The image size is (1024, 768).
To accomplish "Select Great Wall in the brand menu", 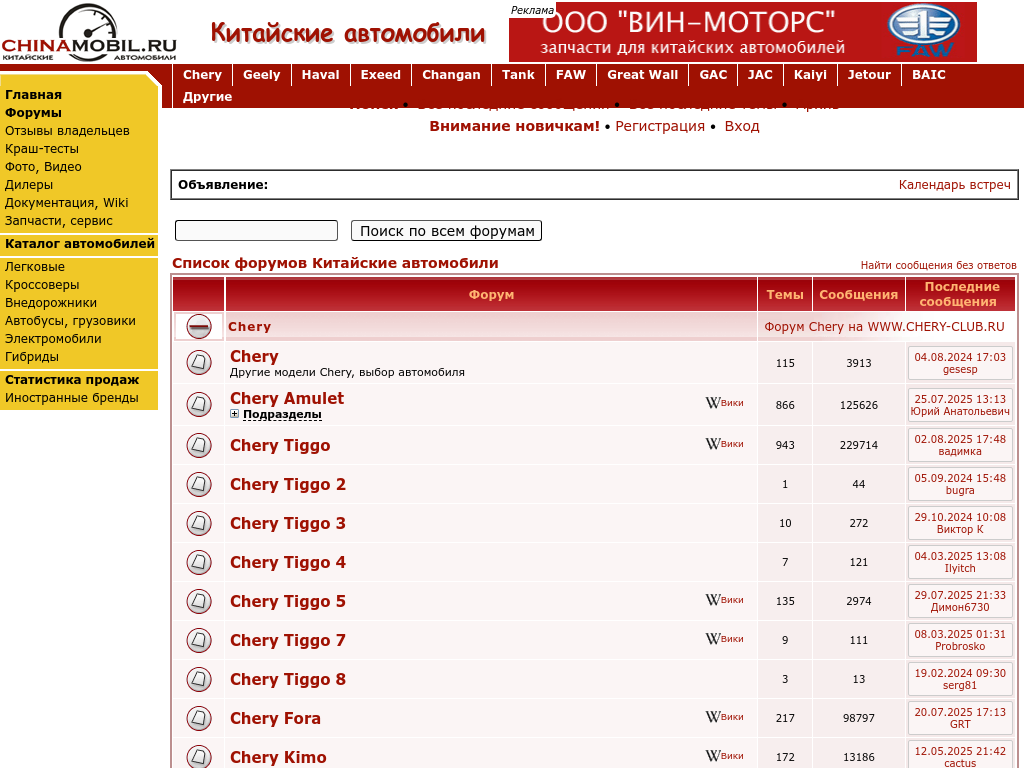I will 642,75.
